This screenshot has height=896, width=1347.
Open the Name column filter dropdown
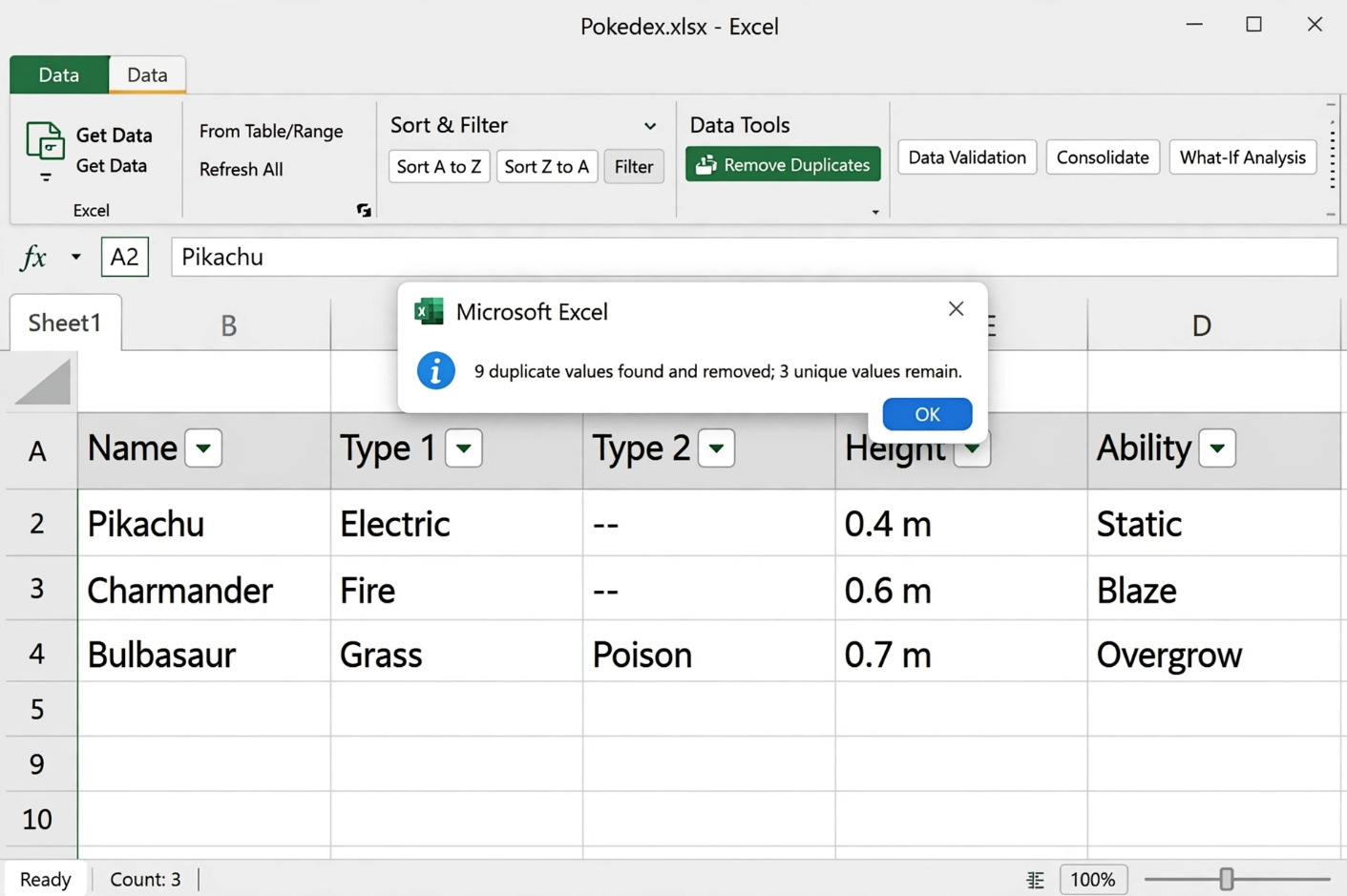click(203, 448)
